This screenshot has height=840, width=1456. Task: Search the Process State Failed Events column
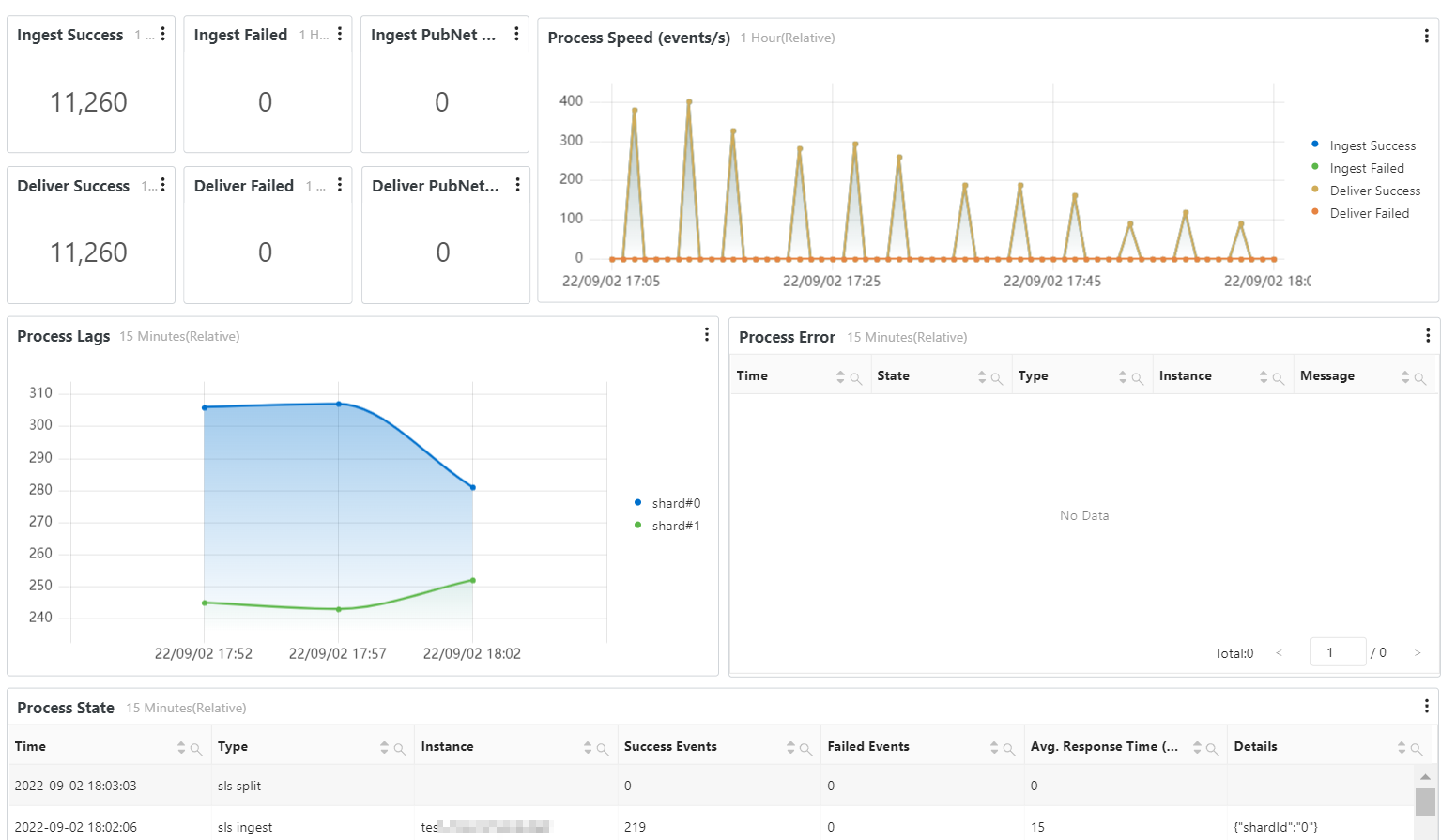(1009, 750)
